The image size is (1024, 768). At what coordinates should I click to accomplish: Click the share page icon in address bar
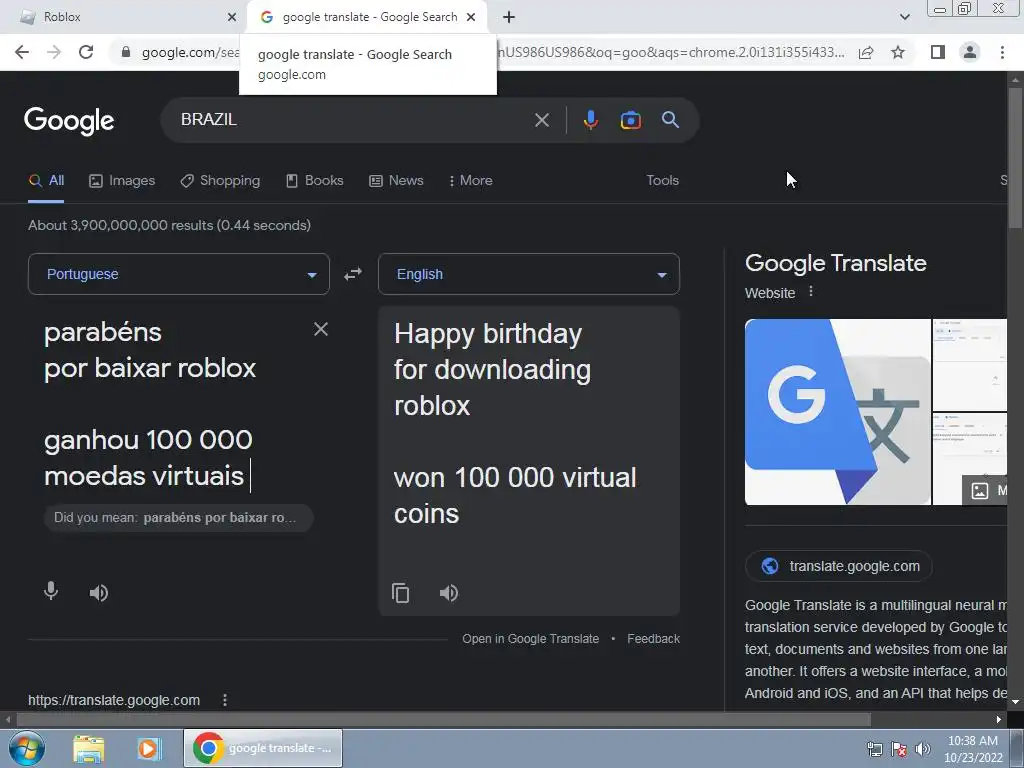866,52
